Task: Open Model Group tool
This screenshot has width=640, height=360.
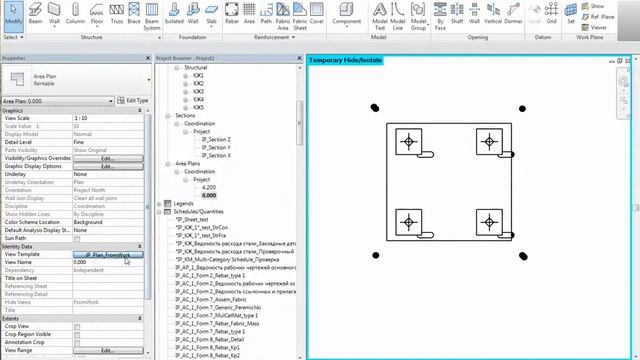Action: pos(418,17)
